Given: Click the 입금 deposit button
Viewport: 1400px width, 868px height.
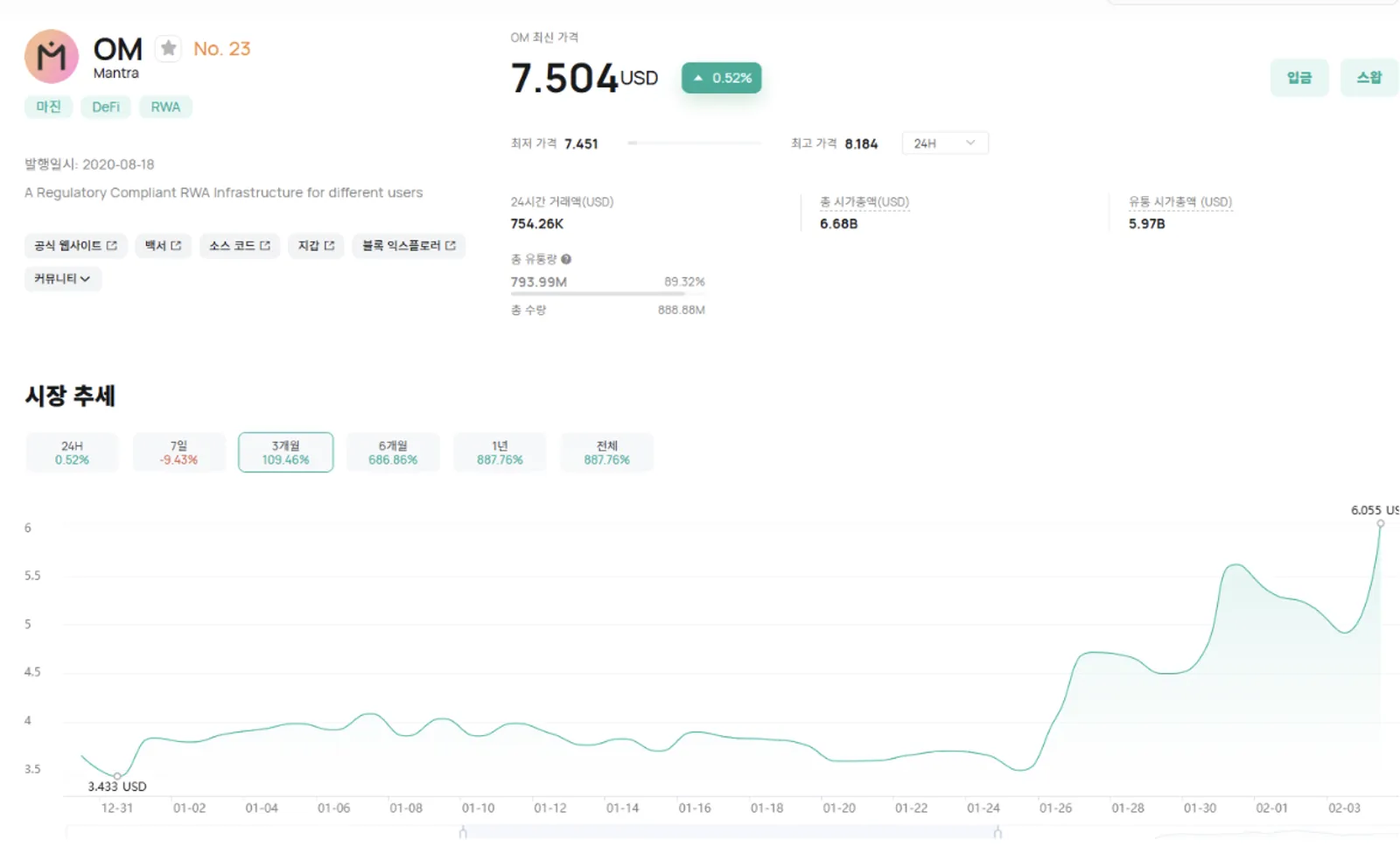Looking at the screenshot, I should point(1299,78).
